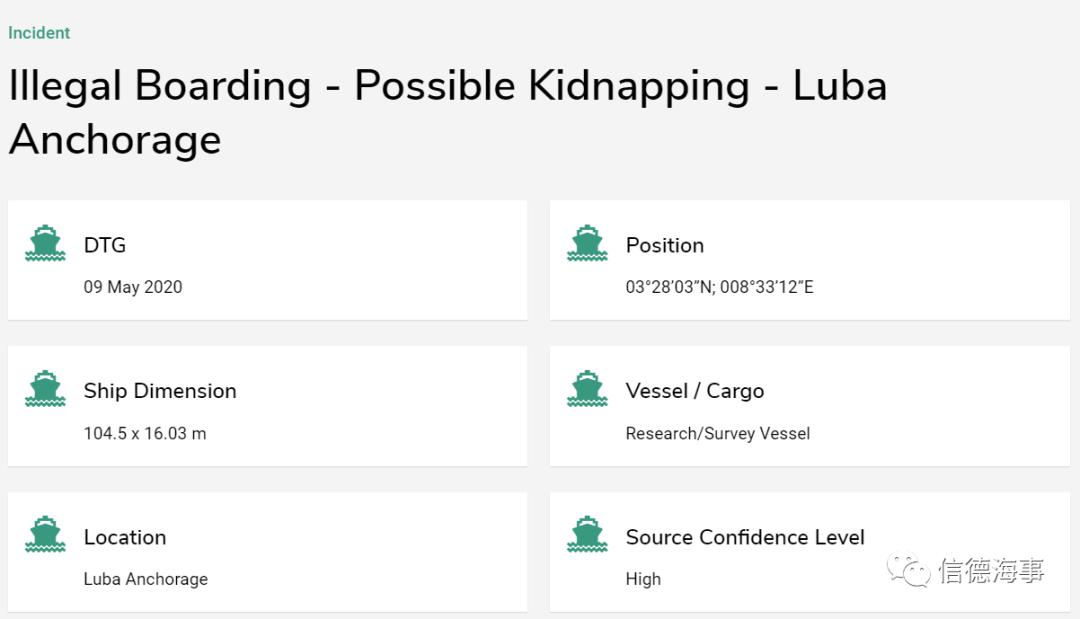Click the coordinates 03°28'03"N; 008°33'12"E
1080x619 pixels.
pos(720,287)
